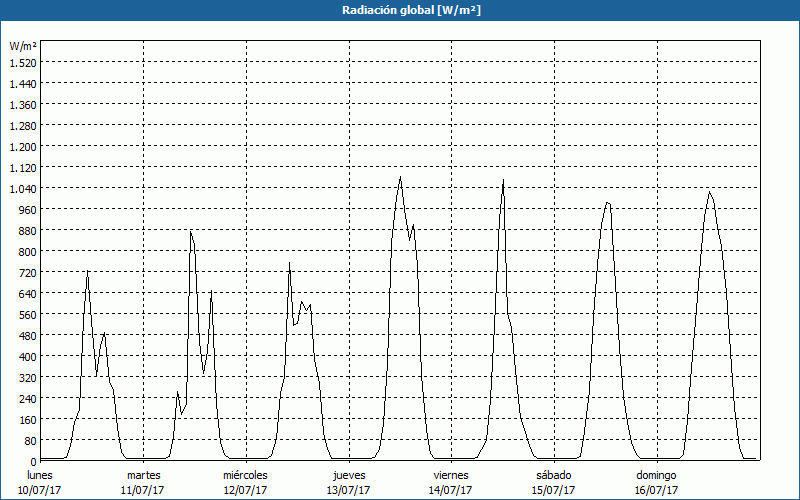
Task: Click the 80 y-axis value
Action: click(29, 440)
